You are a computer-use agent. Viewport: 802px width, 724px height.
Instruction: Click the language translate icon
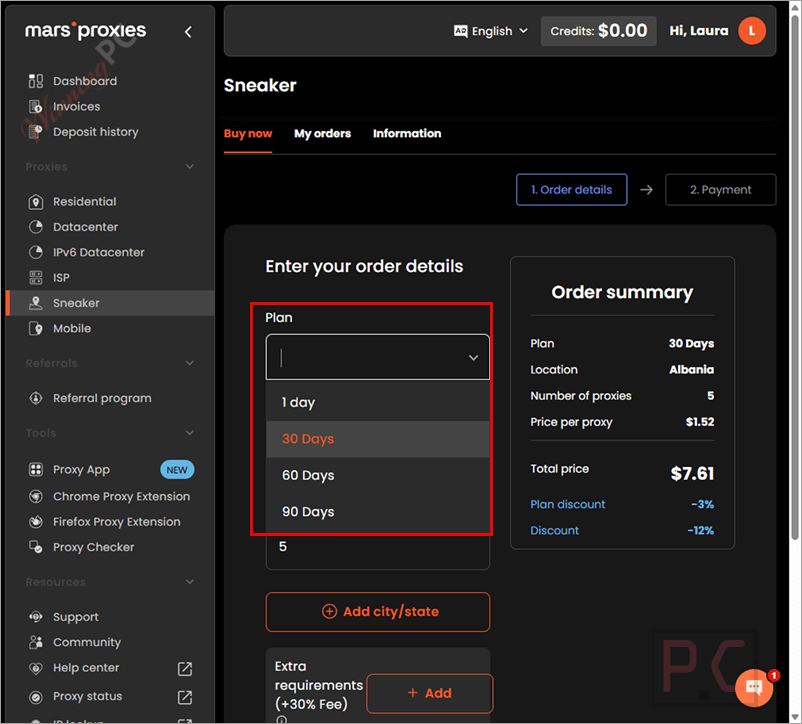point(461,31)
